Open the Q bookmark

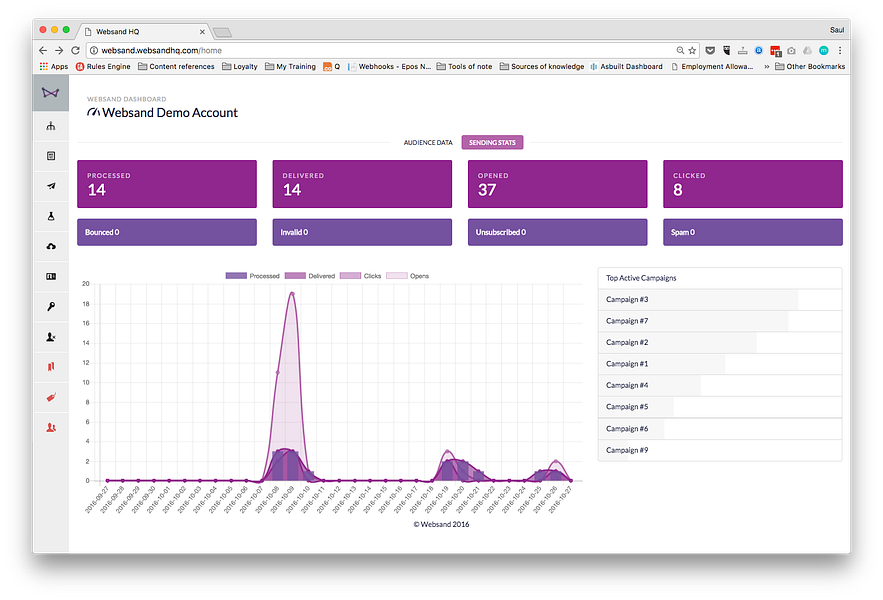pyautogui.click(x=332, y=66)
